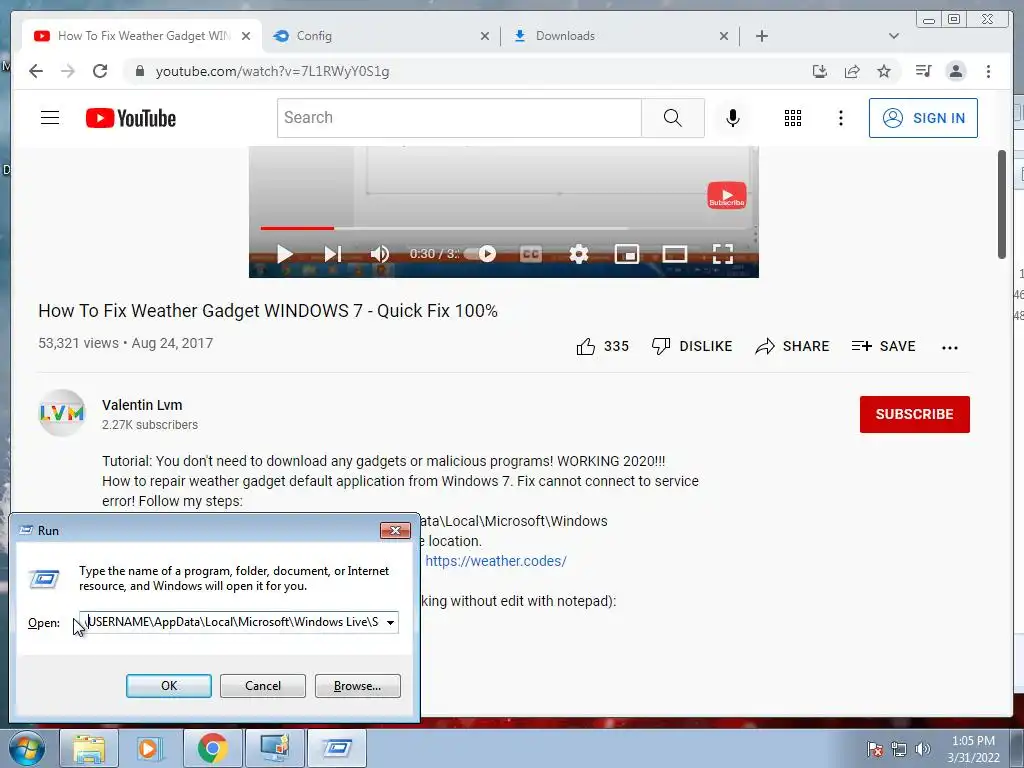1024x768 pixels.
Task: Click the video progress bar
Action: click(x=504, y=229)
